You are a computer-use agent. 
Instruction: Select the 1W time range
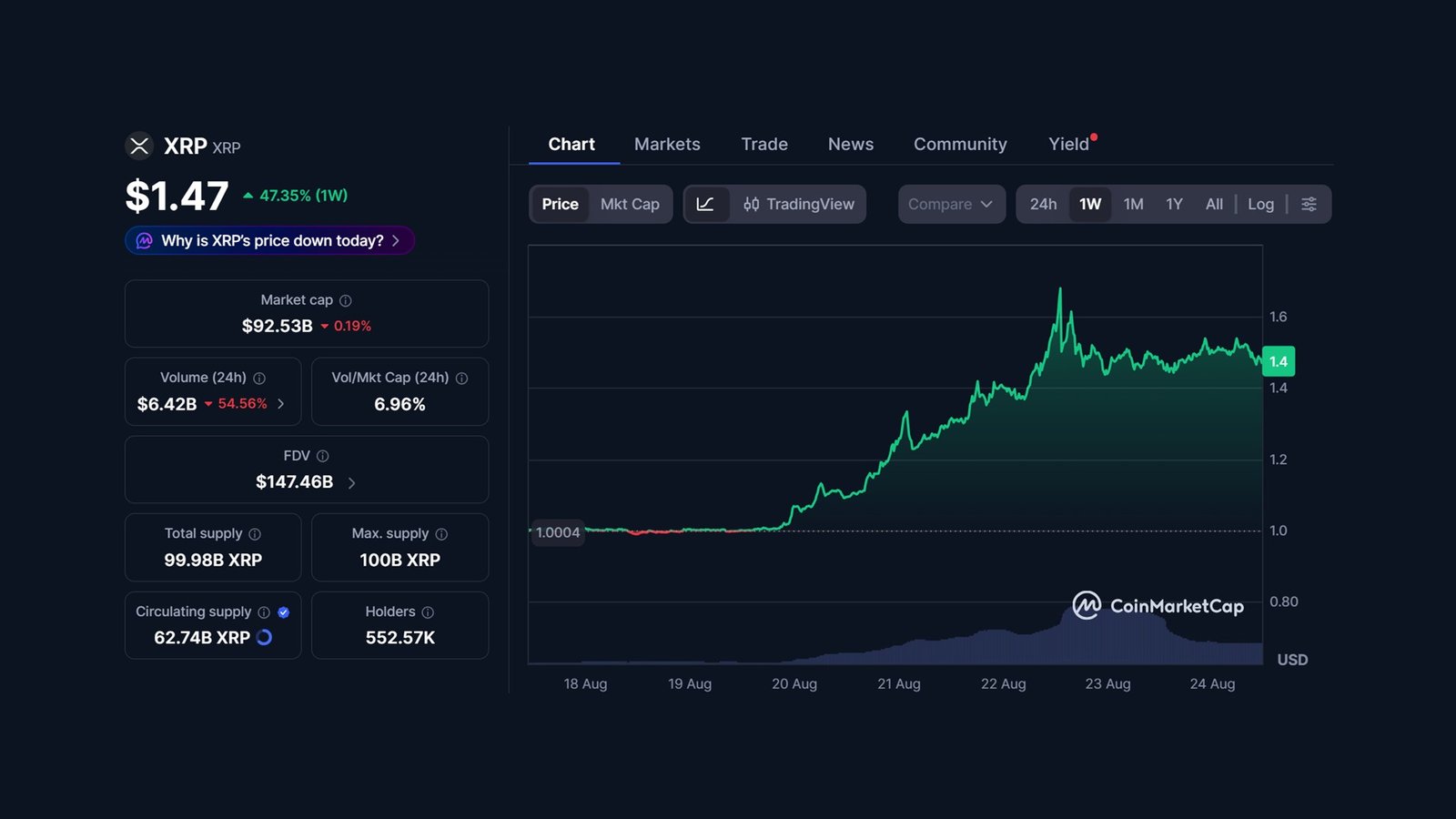tap(1090, 204)
